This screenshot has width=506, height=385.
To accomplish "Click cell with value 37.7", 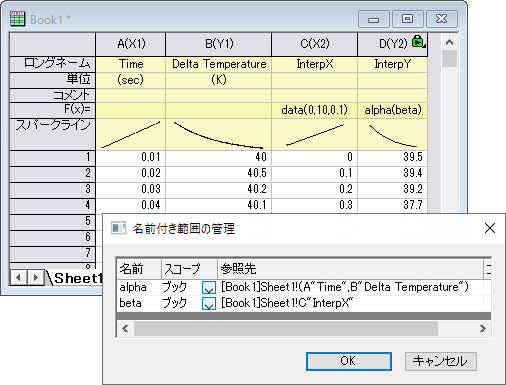I will (393, 205).
